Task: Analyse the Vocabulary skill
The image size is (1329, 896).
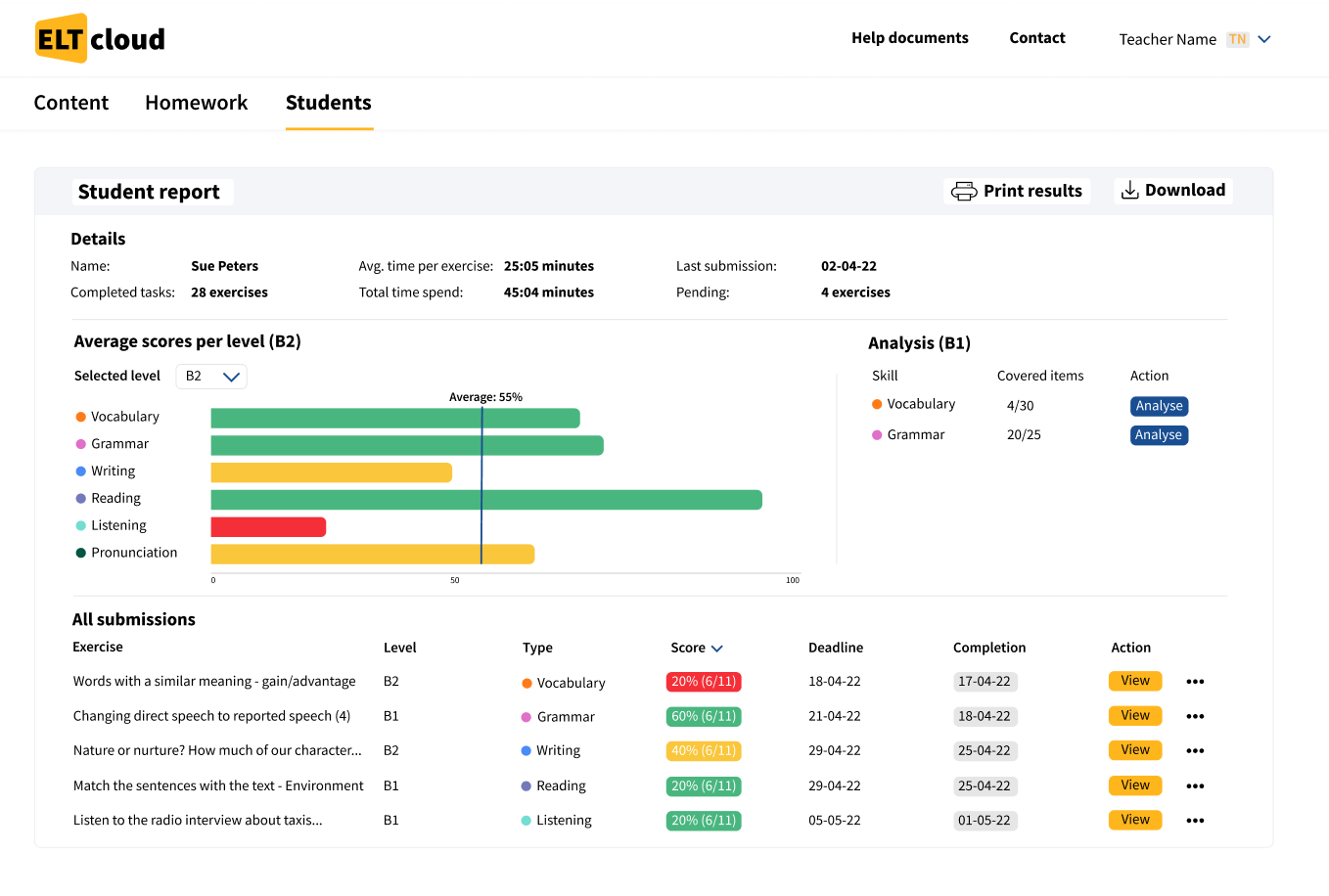Action: point(1159,406)
